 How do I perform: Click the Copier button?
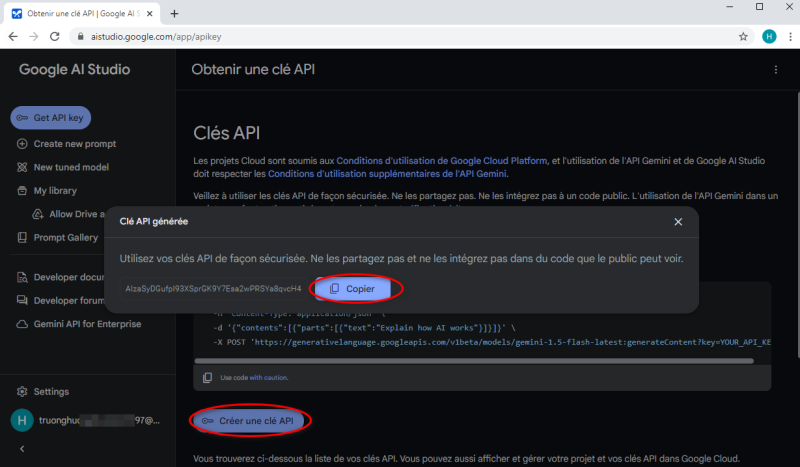353,289
